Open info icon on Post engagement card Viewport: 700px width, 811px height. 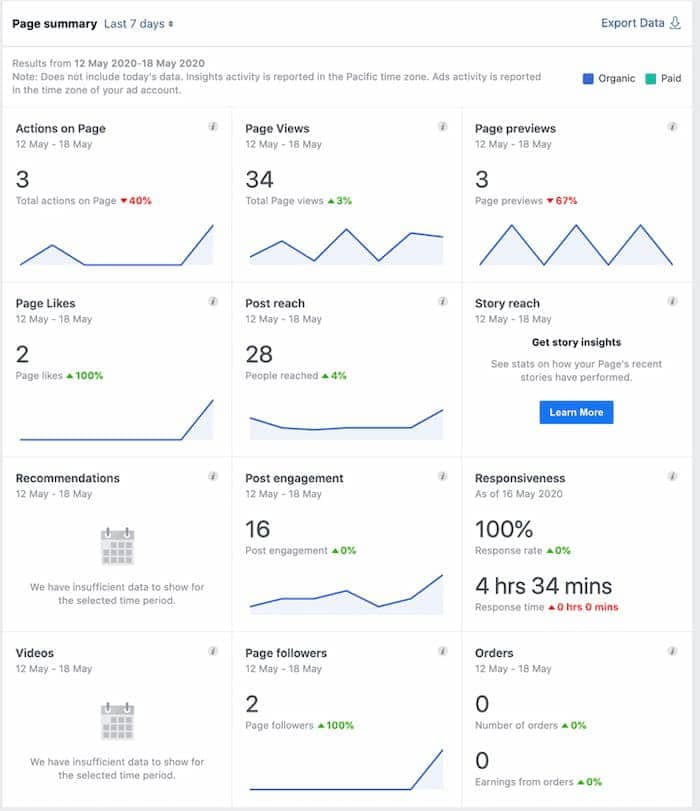(442, 476)
